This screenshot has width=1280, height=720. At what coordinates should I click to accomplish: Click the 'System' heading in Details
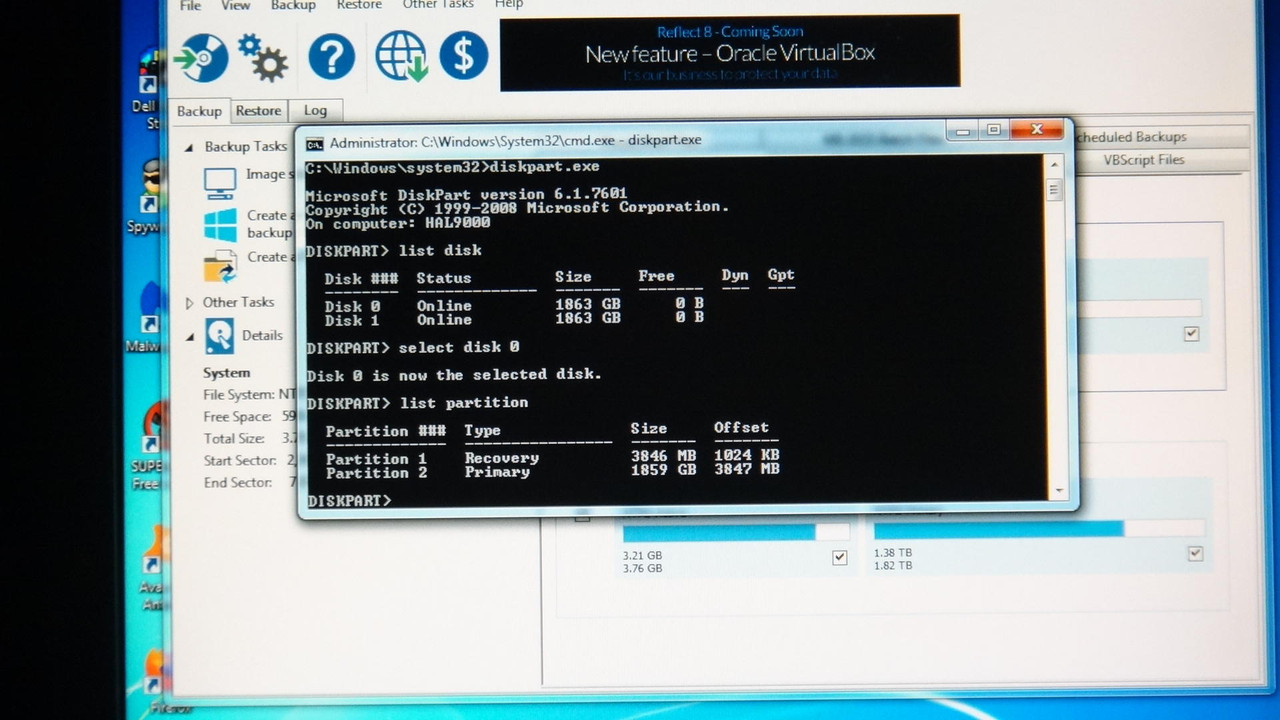coord(227,373)
